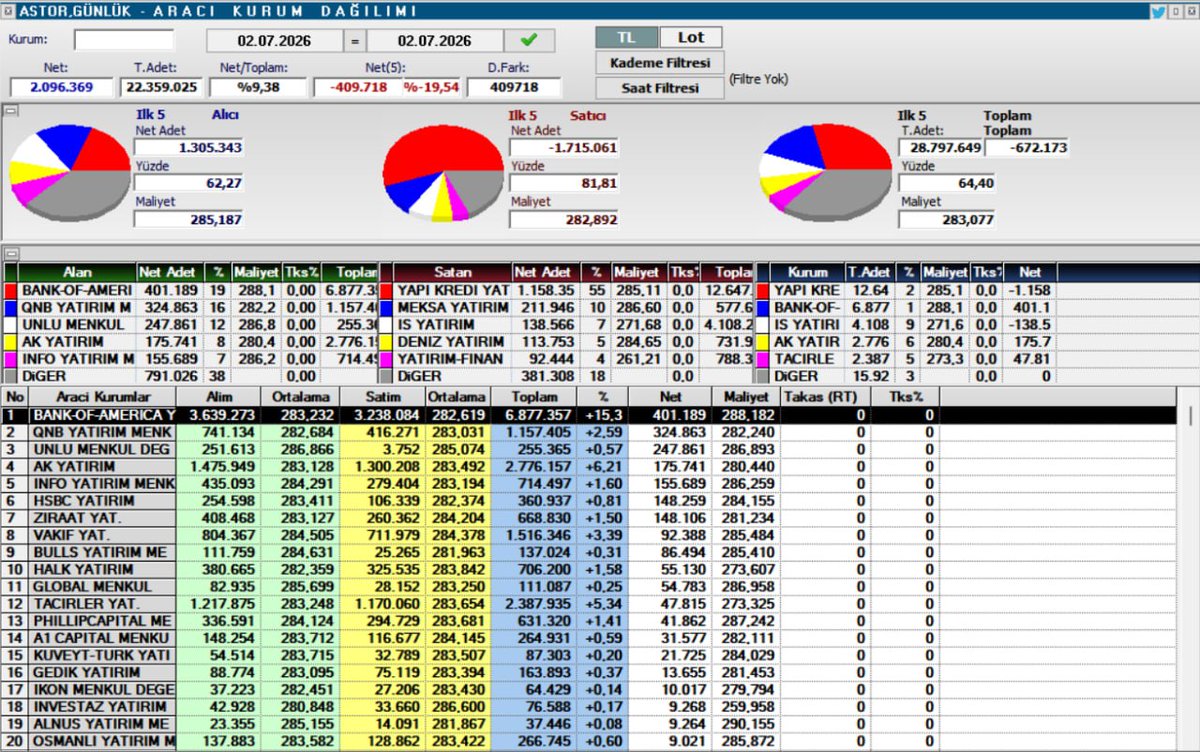Screen dimensions: 1200x752
Task: Click IS YATIRIM in the Satan table
Action: coord(435,324)
